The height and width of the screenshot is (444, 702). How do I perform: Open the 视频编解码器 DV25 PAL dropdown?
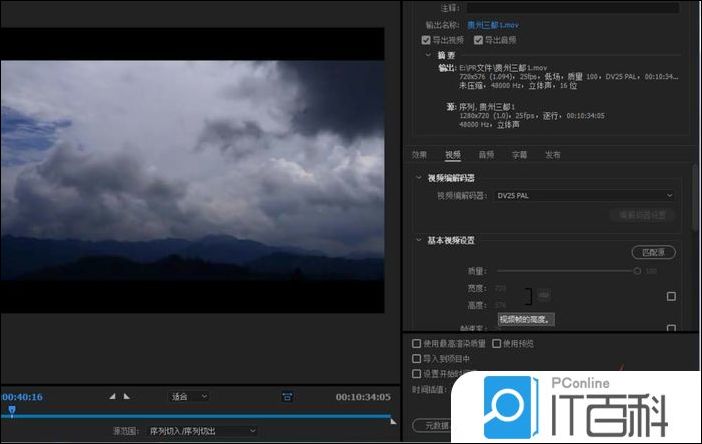click(x=584, y=196)
